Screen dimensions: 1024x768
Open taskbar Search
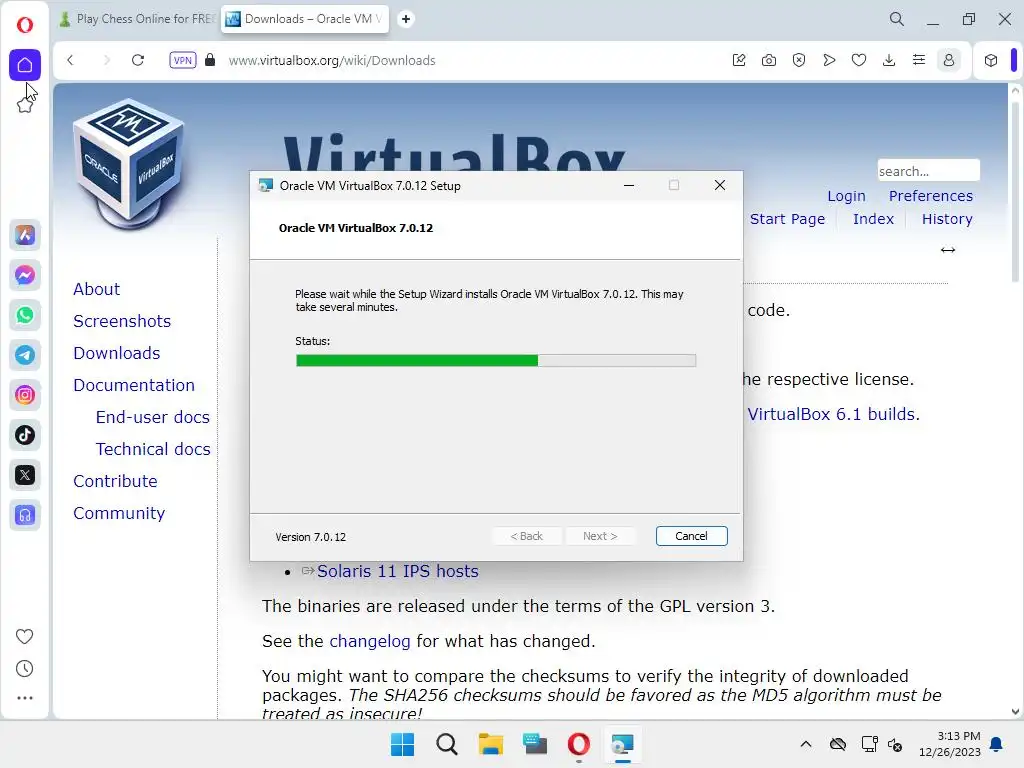click(447, 744)
